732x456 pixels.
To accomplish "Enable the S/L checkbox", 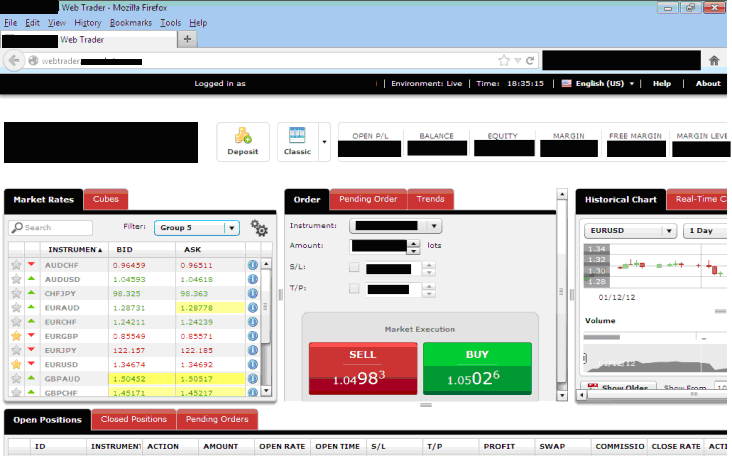I will tap(354, 268).
